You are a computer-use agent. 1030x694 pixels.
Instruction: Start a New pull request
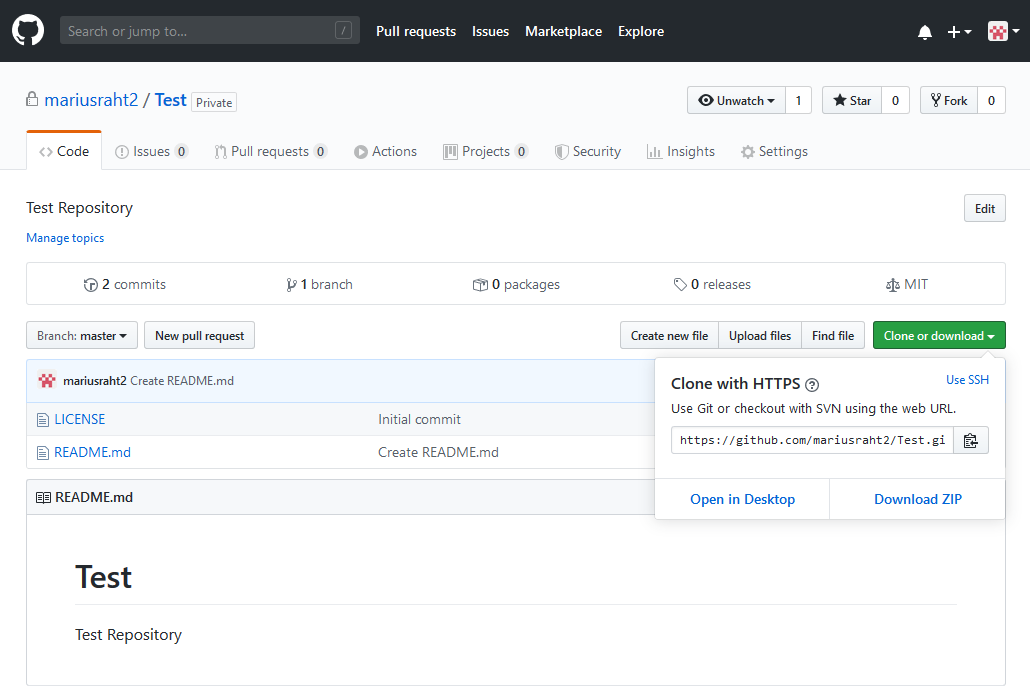click(x=200, y=335)
